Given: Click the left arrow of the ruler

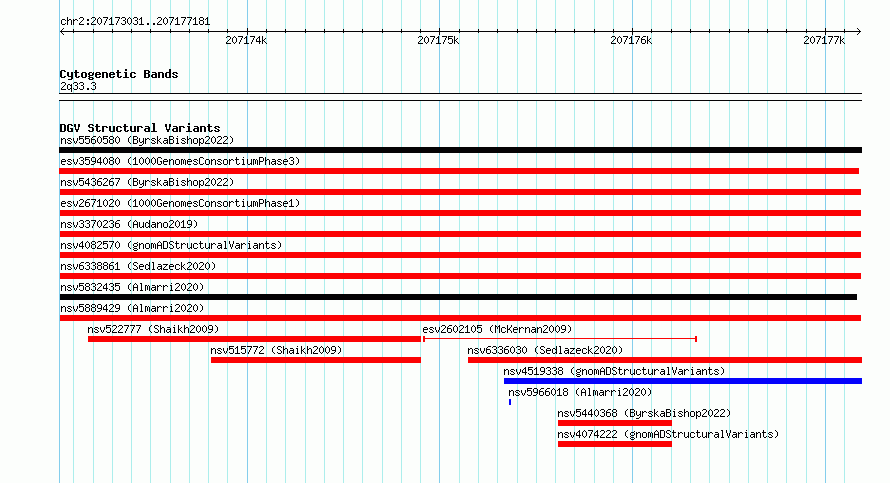Looking at the screenshot, I should (62, 32).
